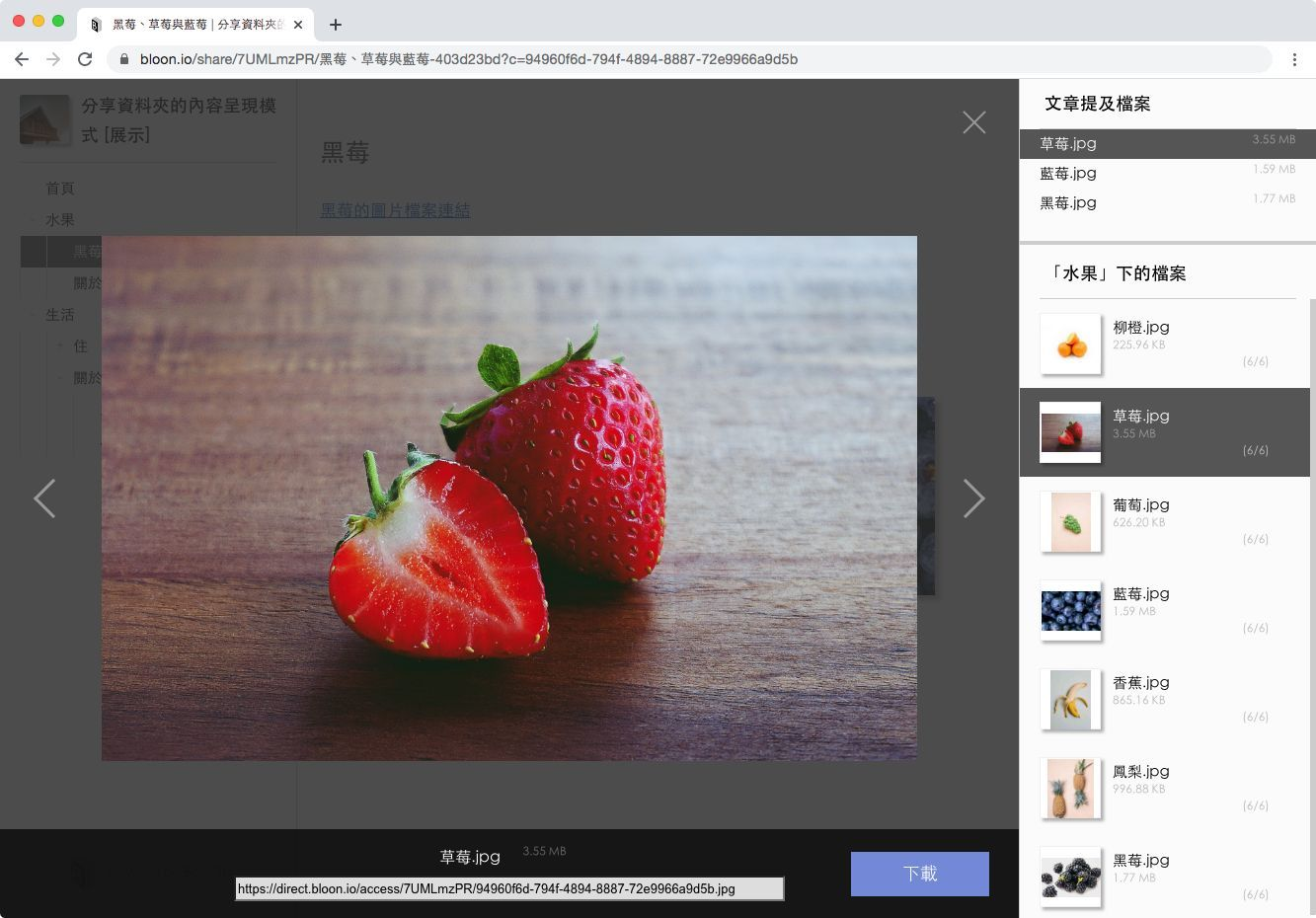Click the 柳橙.jpg thumbnail
The height and width of the screenshot is (918, 1316).
click(x=1070, y=344)
